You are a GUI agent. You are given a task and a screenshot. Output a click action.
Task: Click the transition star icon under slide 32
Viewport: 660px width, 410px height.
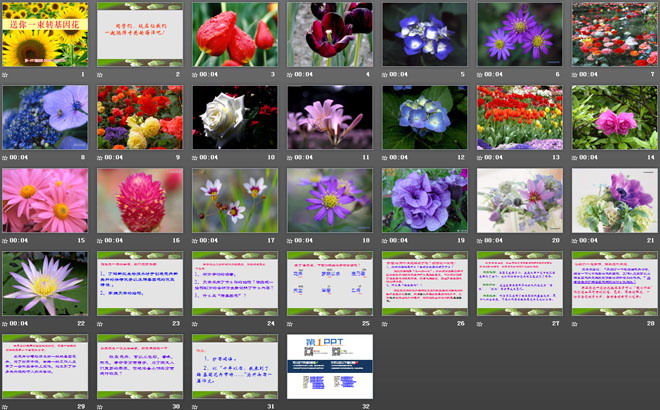pos(291,407)
